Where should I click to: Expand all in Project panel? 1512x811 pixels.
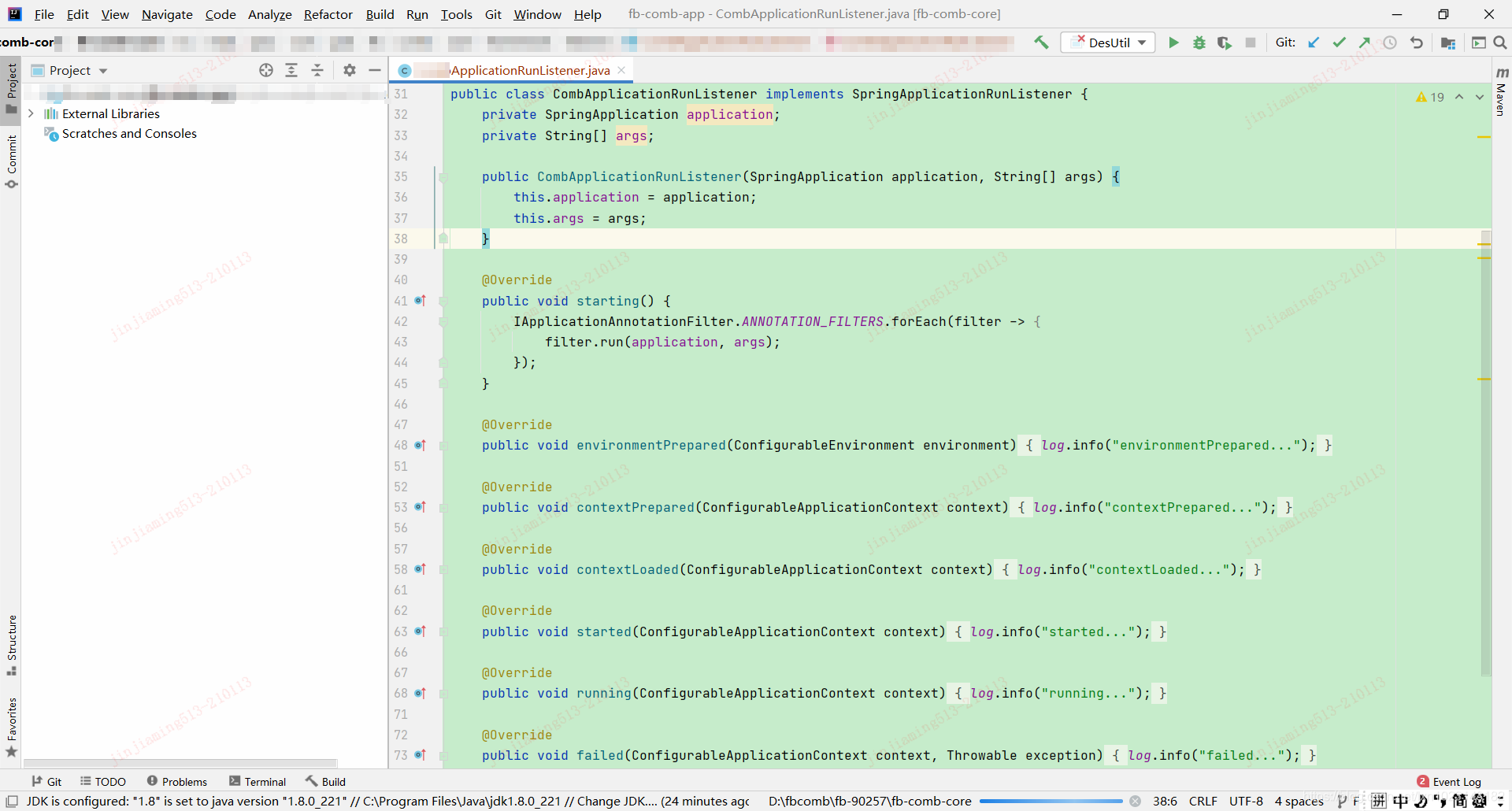291,70
